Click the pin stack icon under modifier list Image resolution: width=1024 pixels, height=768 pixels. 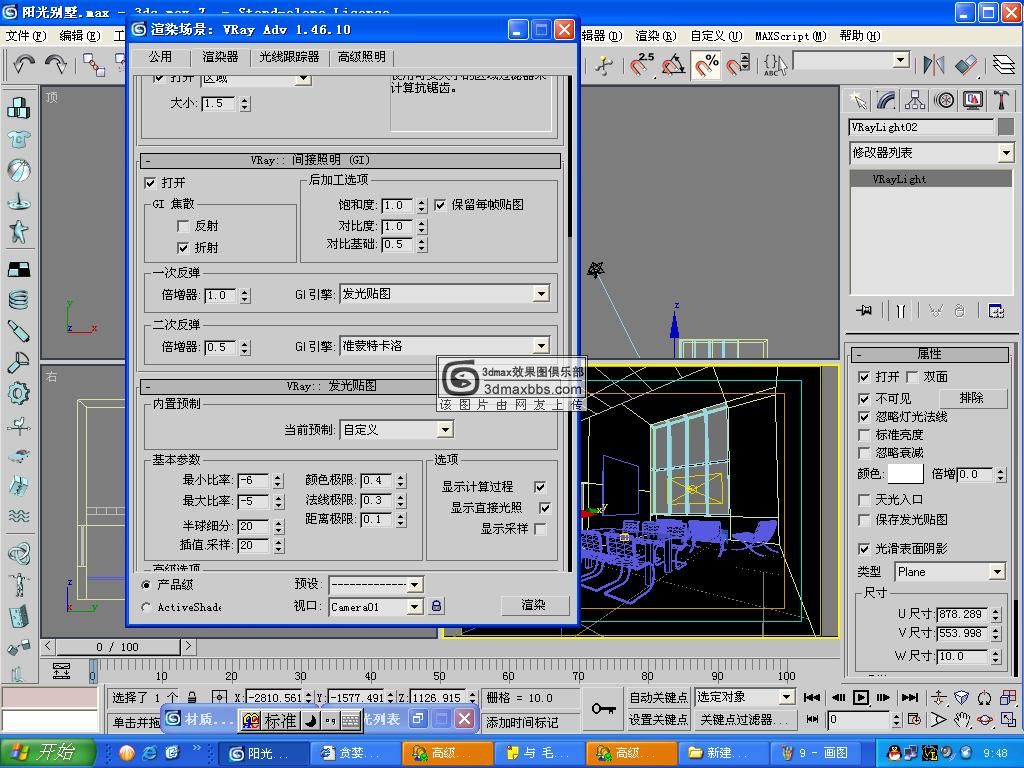click(x=864, y=311)
